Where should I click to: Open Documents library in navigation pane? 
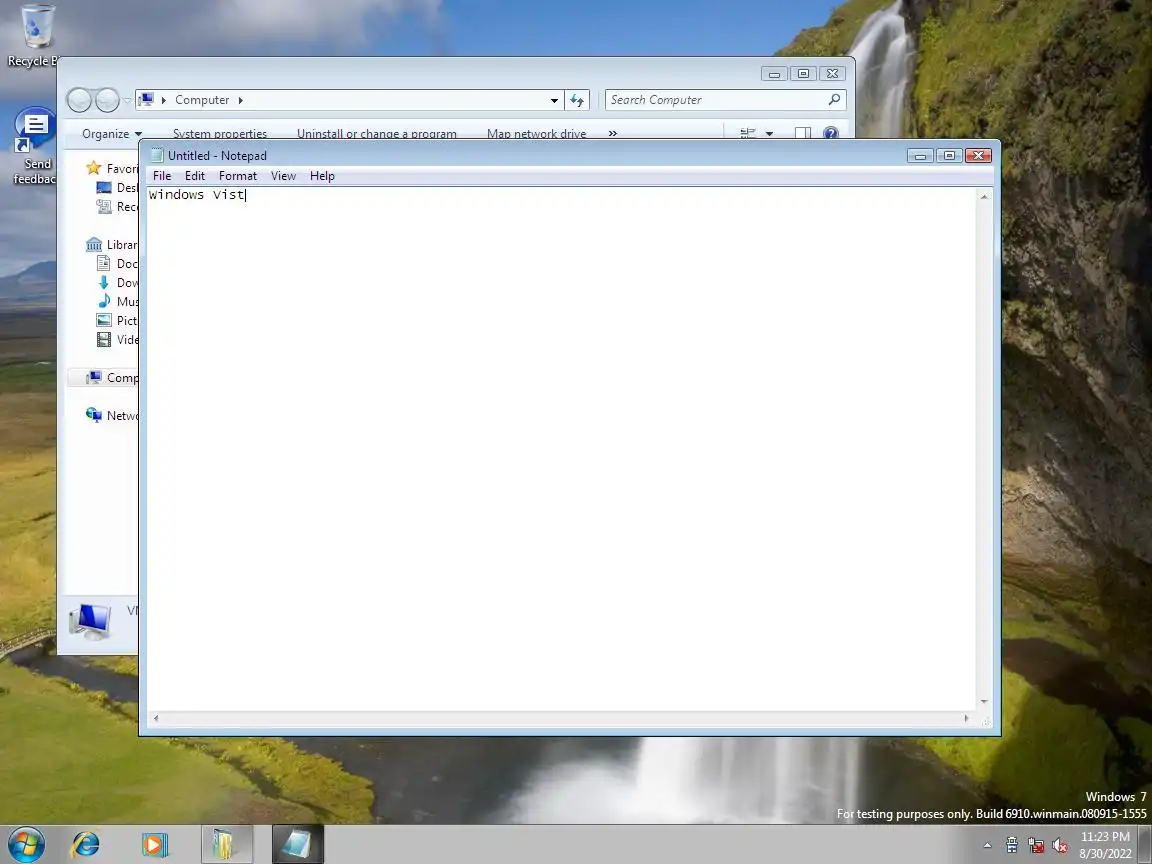tap(117, 263)
